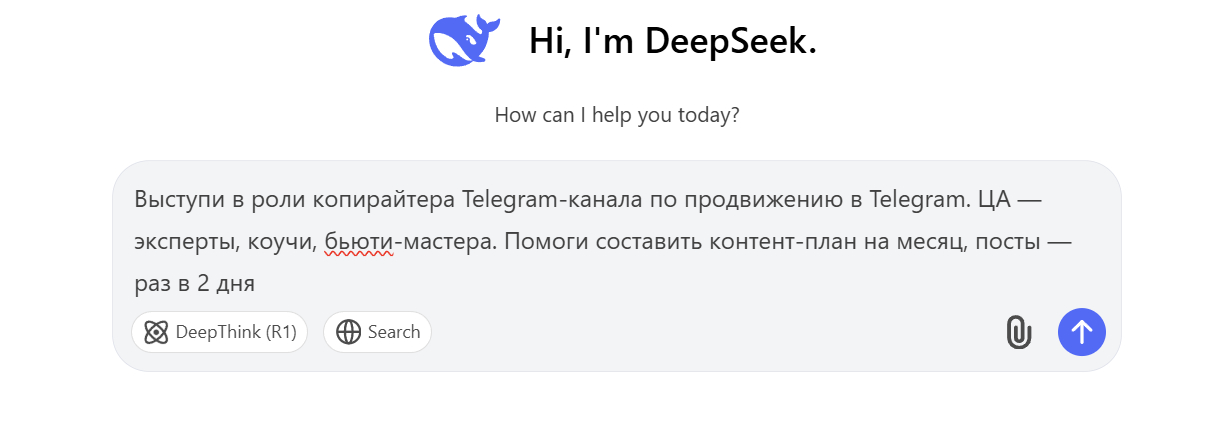This screenshot has width=1213, height=432.
Task: Click the abbreviation "ЦА" in the prompt
Action: 993,199
